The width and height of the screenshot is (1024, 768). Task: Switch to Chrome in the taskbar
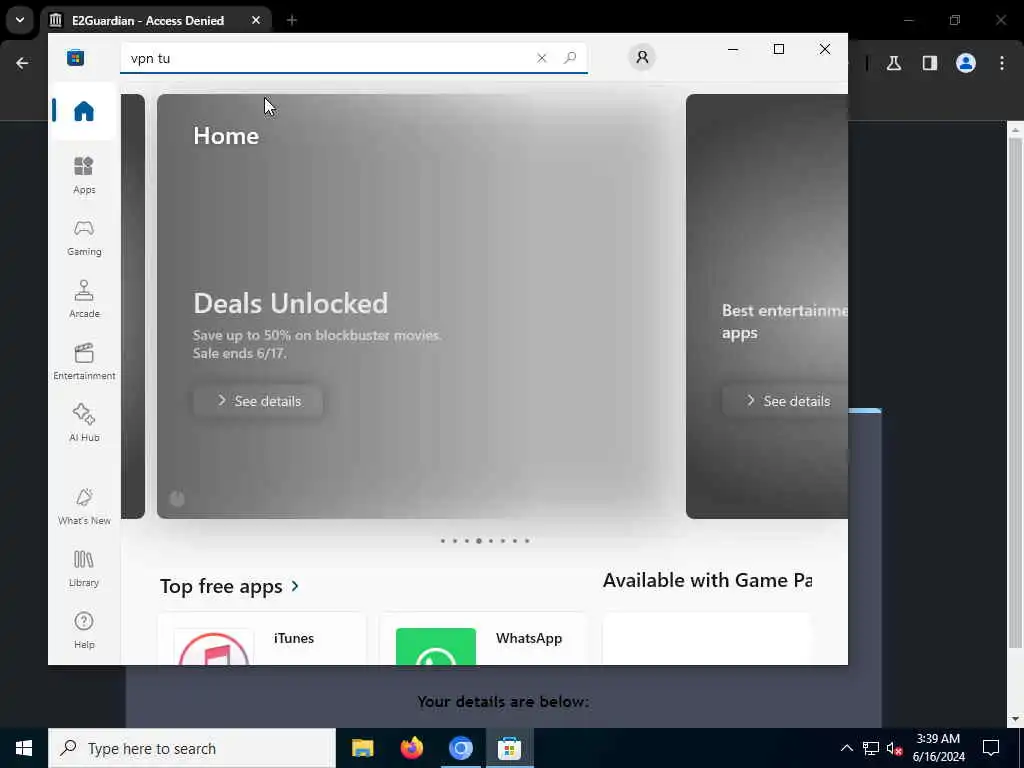pos(460,748)
